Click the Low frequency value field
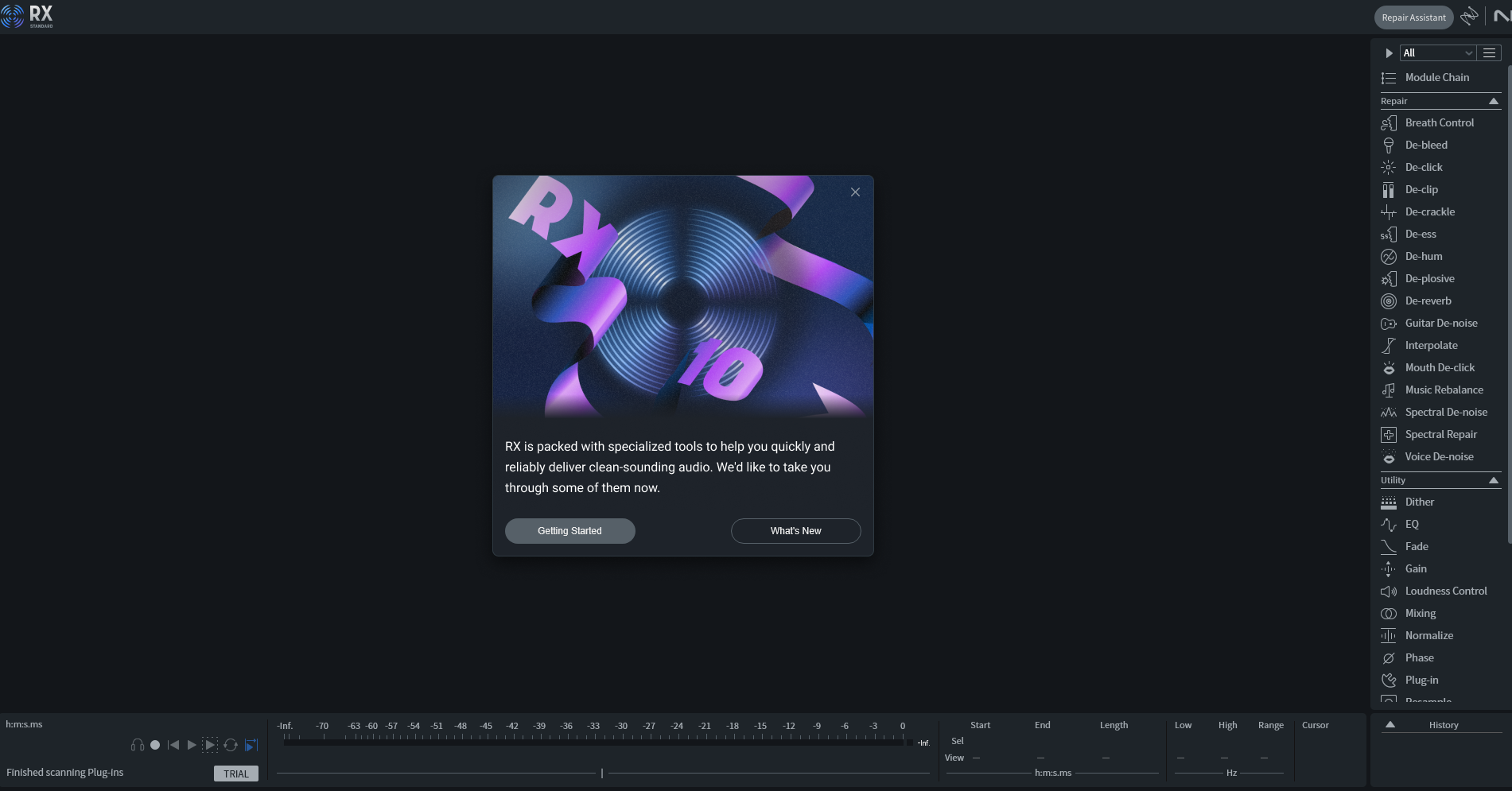The width and height of the screenshot is (1512, 791). (x=1181, y=758)
